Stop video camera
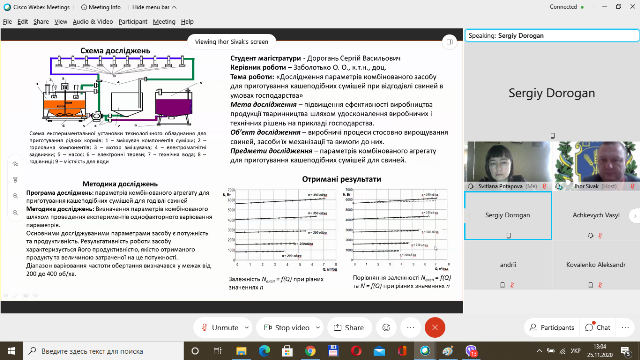The height and width of the screenshot is (360, 640). [x=287, y=327]
